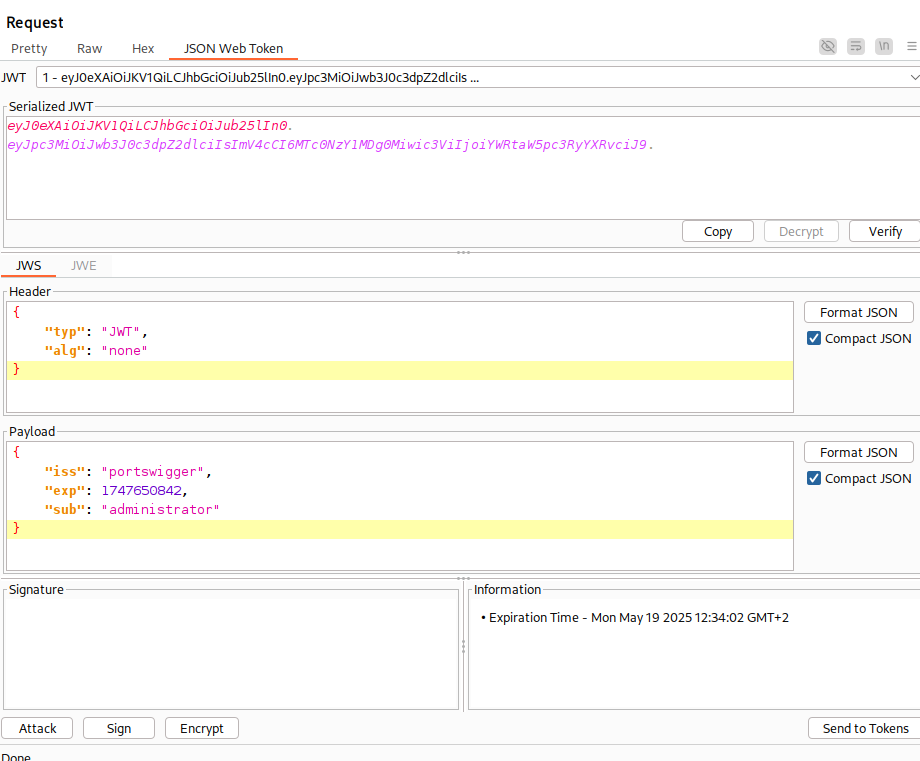This screenshot has width=920, height=761.
Task: Click the "none" value of alg in Header
Action: click(x=124, y=350)
